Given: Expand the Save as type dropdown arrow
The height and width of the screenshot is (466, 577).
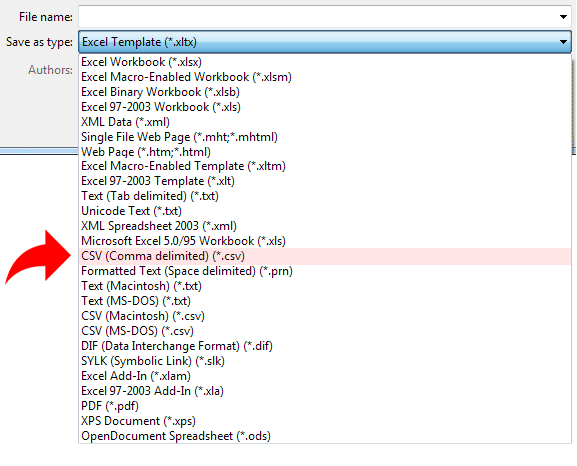Looking at the screenshot, I should tap(563, 42).
